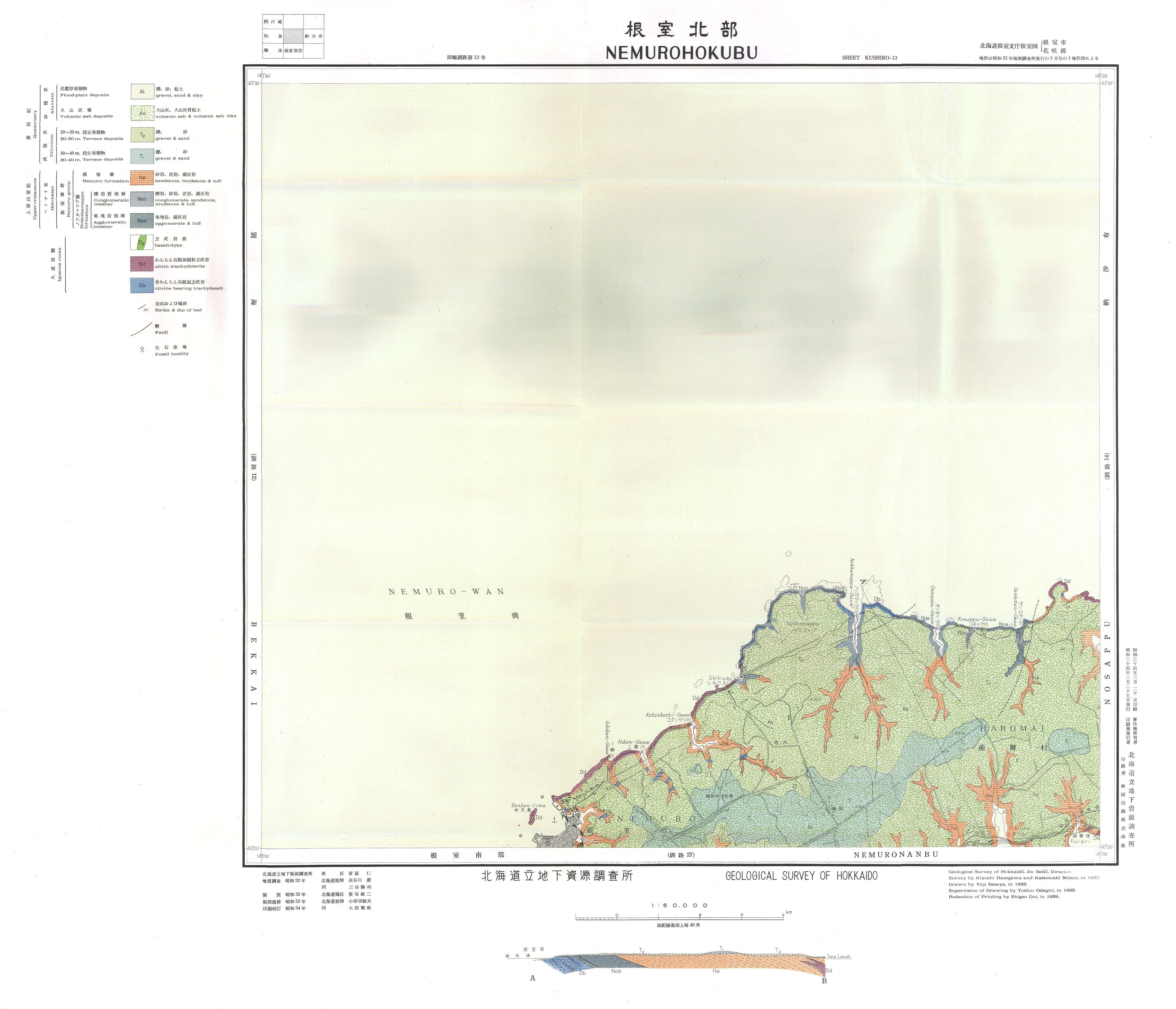The height and width of the screenshot is (1009, 1176).
Task: Click the fossil locality cross symbol
Action: pyautogui.click(x=142, y=350)
